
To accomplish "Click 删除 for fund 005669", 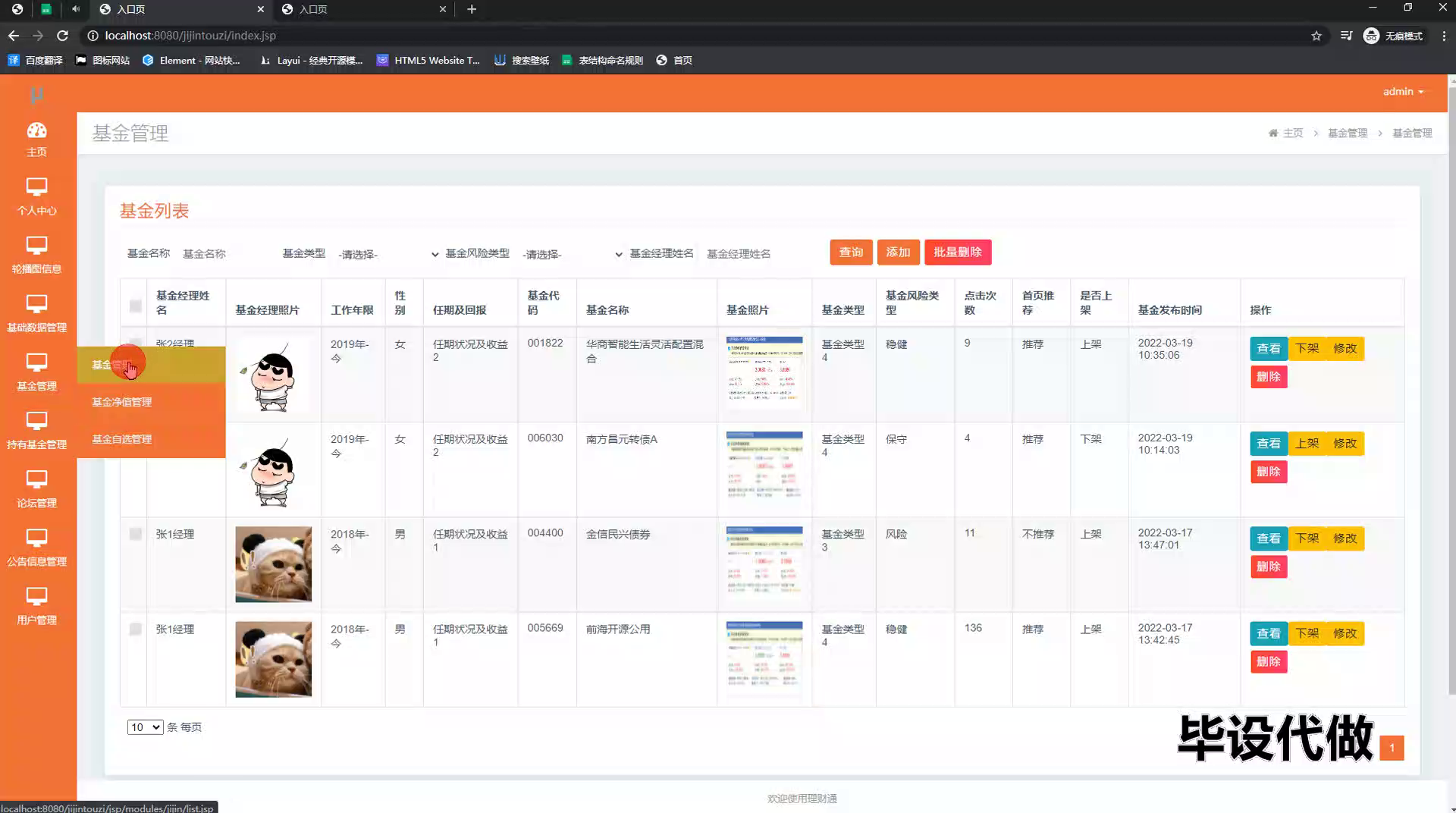I will pos(1269,661).
